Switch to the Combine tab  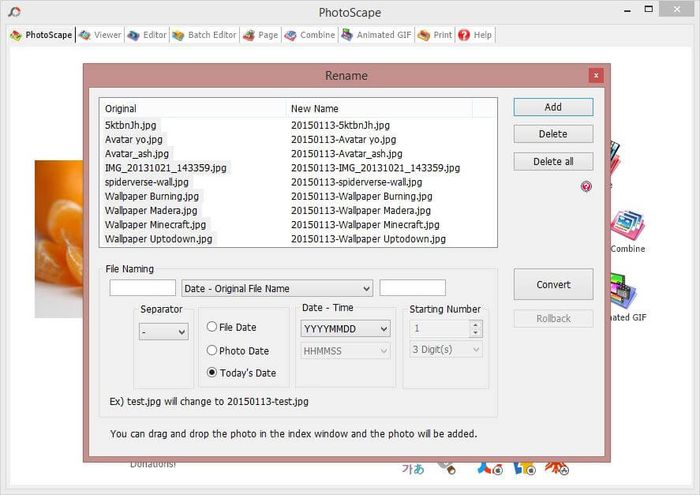309,35
